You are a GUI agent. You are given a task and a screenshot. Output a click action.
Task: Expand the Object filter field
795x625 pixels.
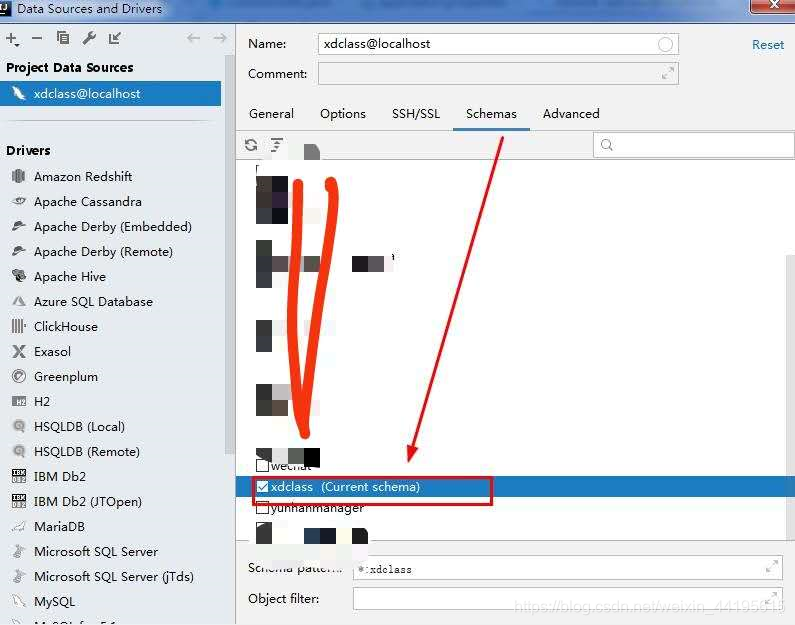[x=773, y=597]
